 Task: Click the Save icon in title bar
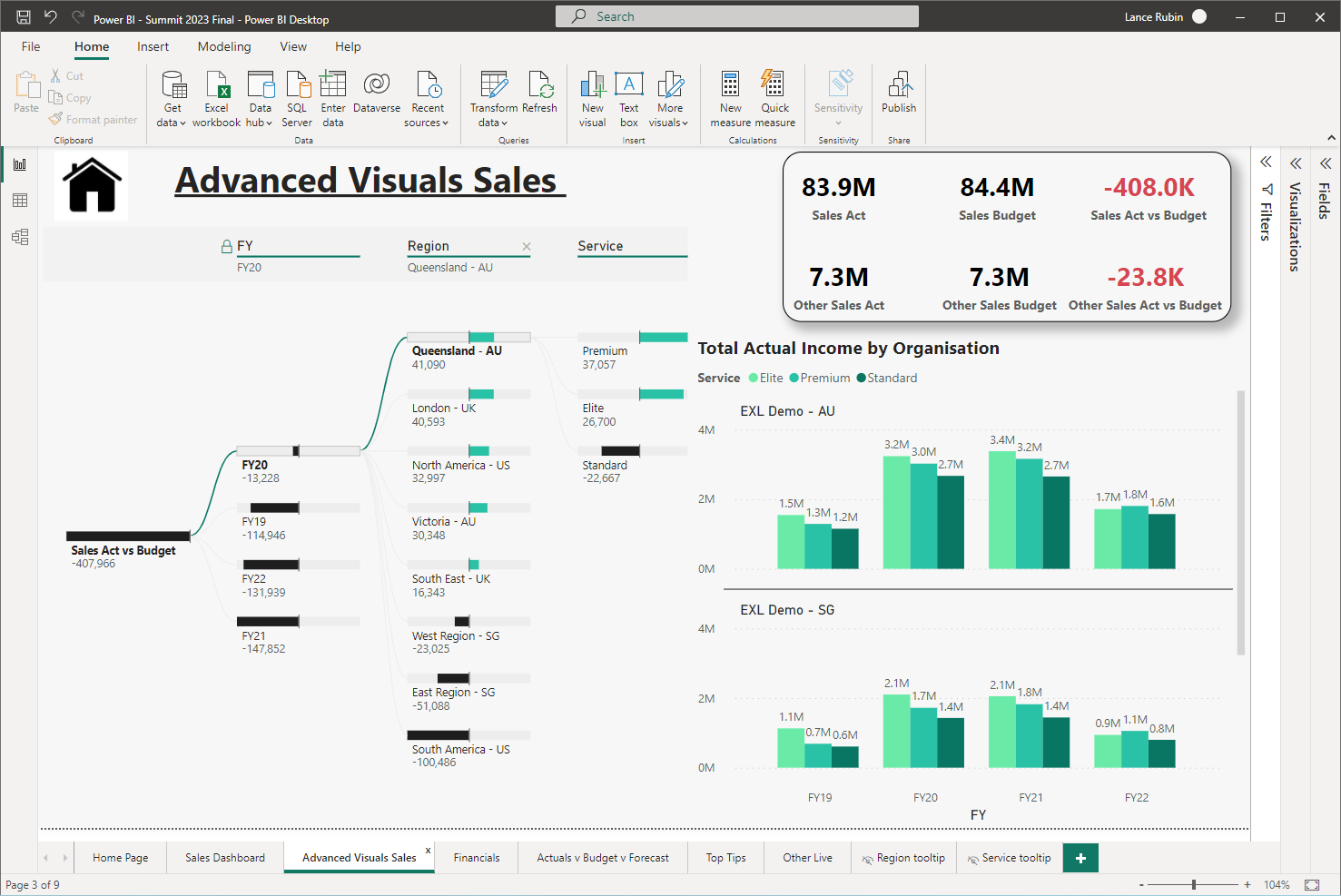pyautogui.click(x=24, y=17)
